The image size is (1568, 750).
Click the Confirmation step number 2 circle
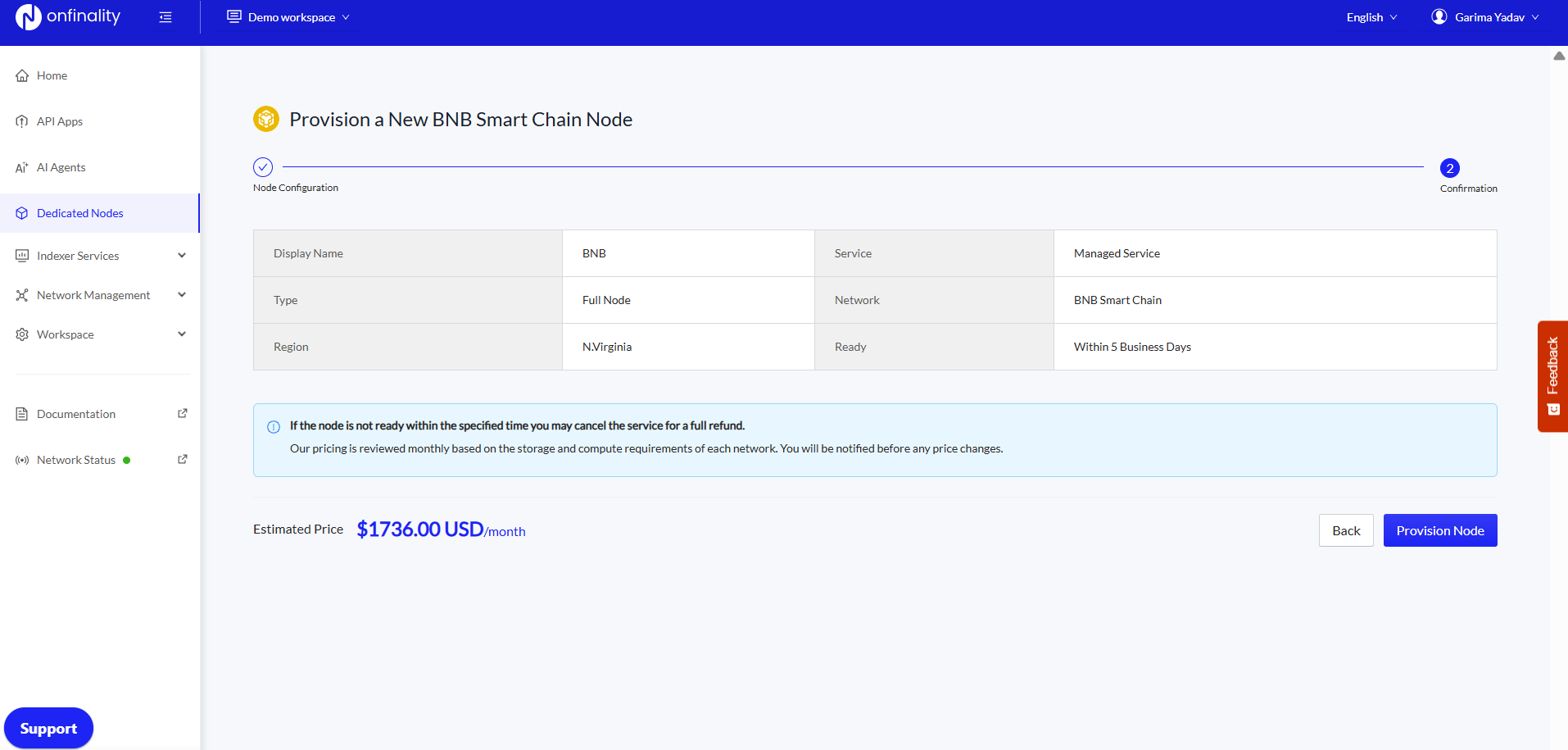coord(1450,168)
